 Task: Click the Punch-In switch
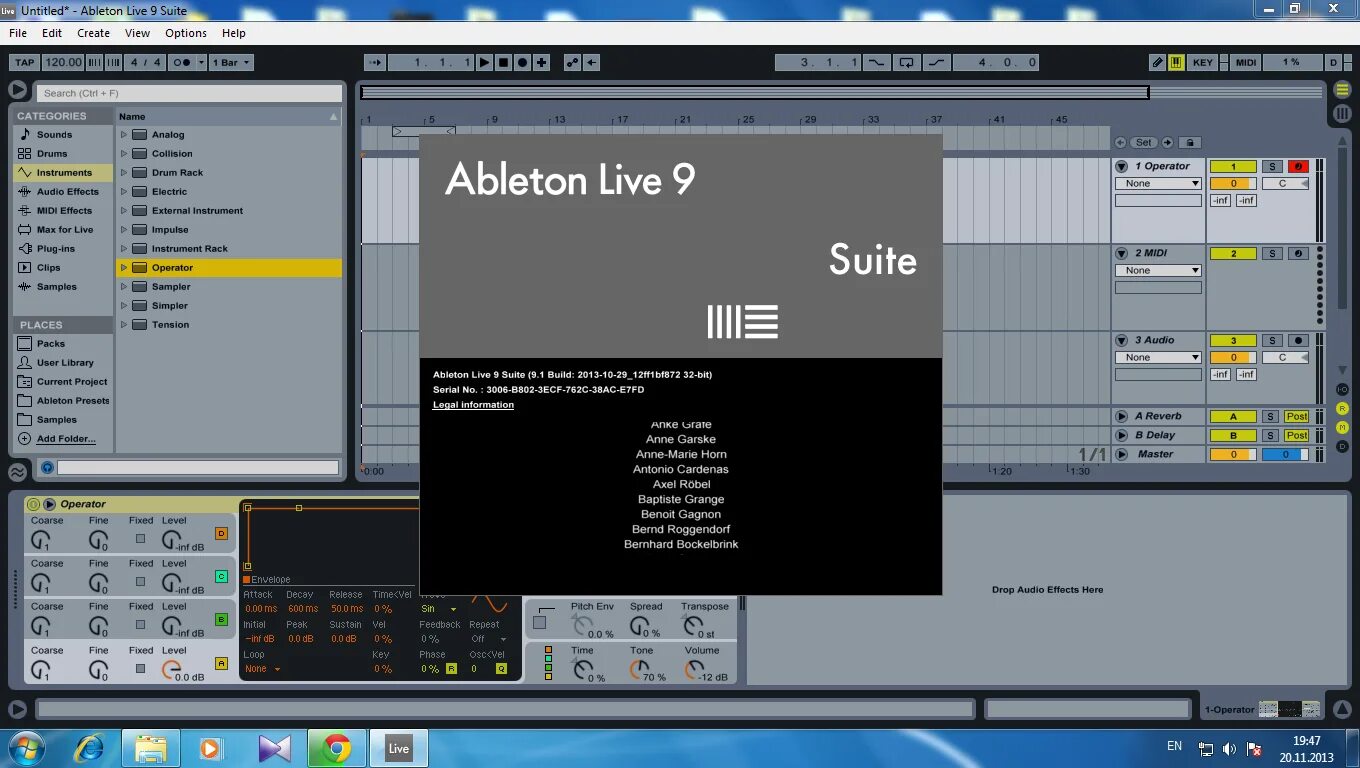click(876, 62)
